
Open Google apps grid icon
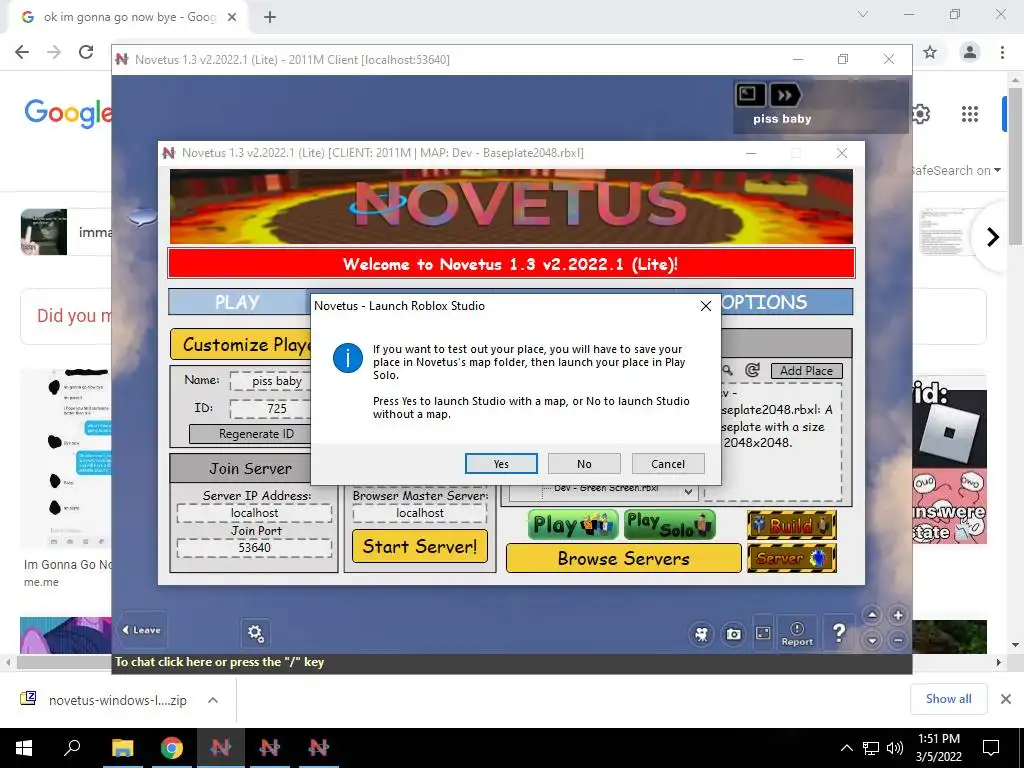click(x=970, y=114)
